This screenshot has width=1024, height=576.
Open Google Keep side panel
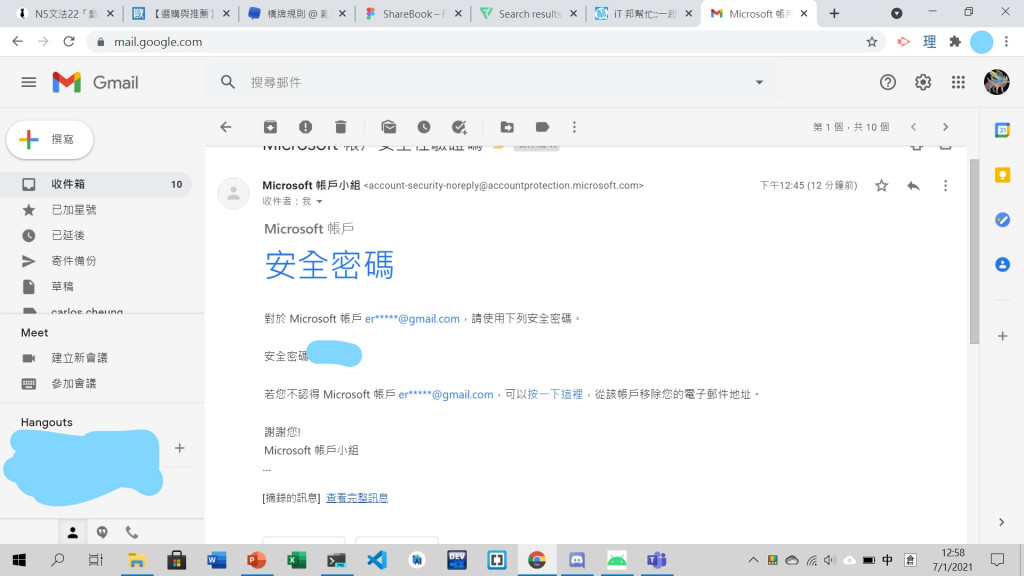click(x=1002, y=175)
